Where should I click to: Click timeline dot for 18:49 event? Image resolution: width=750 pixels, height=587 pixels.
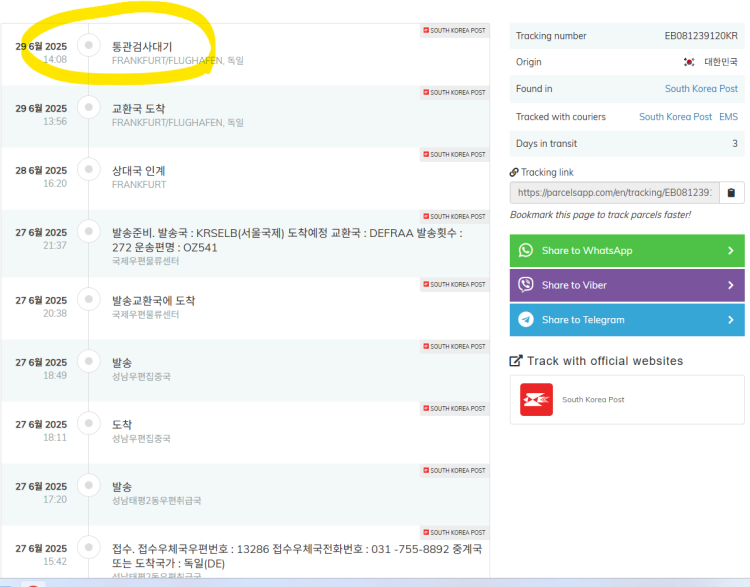88,361
